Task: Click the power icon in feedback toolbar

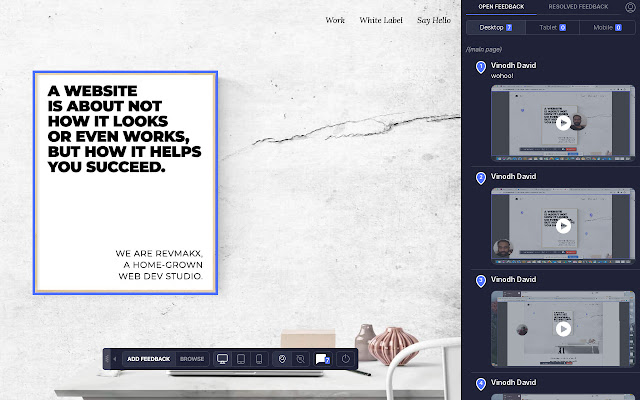Action: (x=346, y=359)
